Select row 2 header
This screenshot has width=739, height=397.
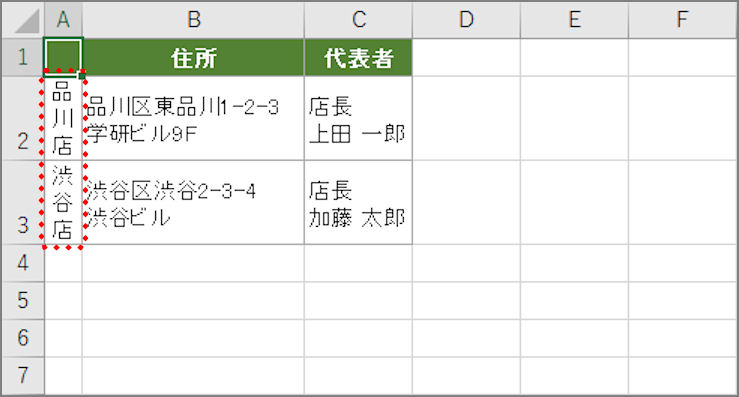pyautogui.click(x=23, y=118)
